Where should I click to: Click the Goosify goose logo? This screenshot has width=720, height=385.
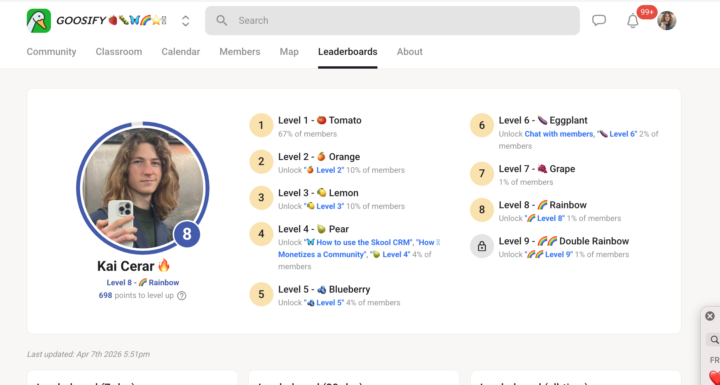(x=39, y=21)
